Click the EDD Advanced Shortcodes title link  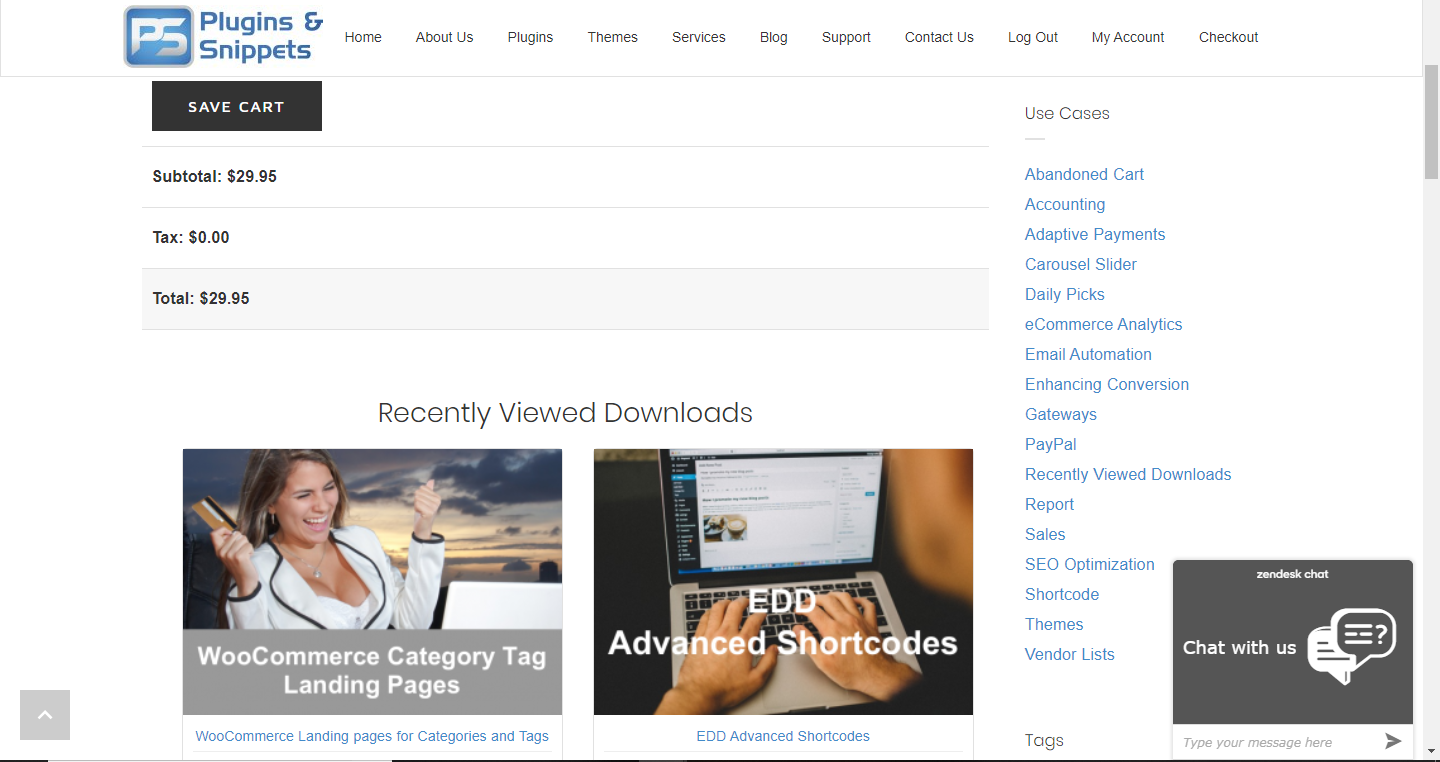point(783,736)
